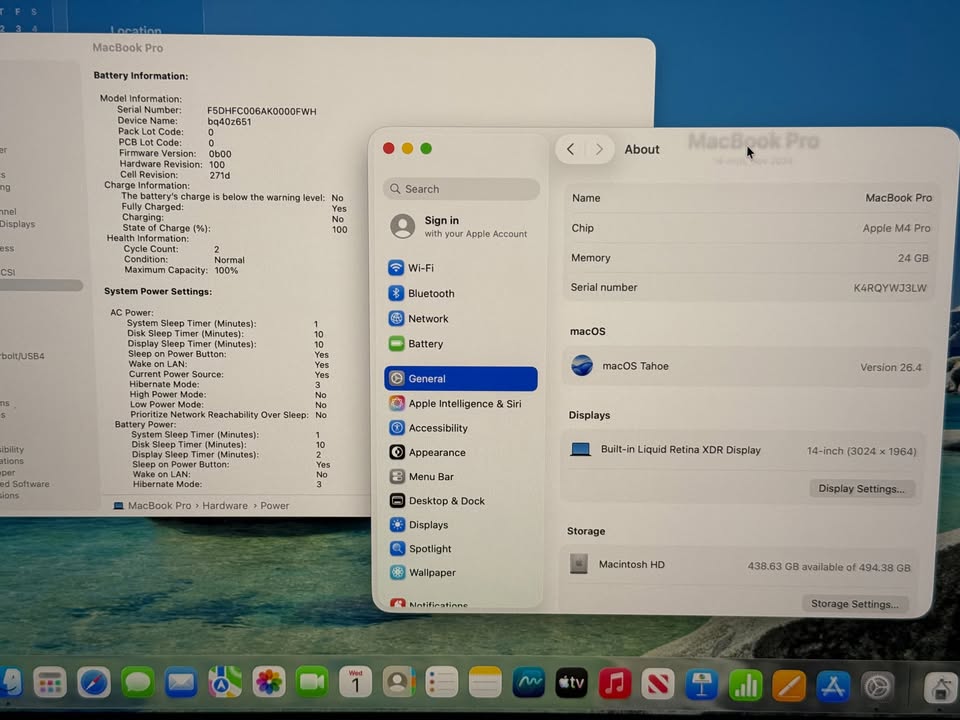Image resolution: width=960 pixels, height=720 pixels.
Task: Open App Store from the Dock
Action: click(x=832, y=685)
